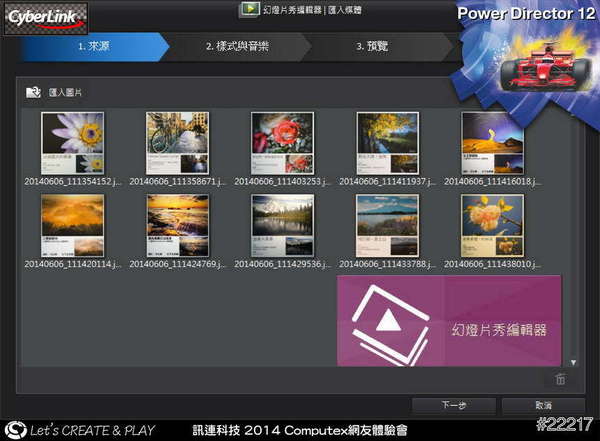Click filename text 20140606_111354152.j...

click(73, 181)
